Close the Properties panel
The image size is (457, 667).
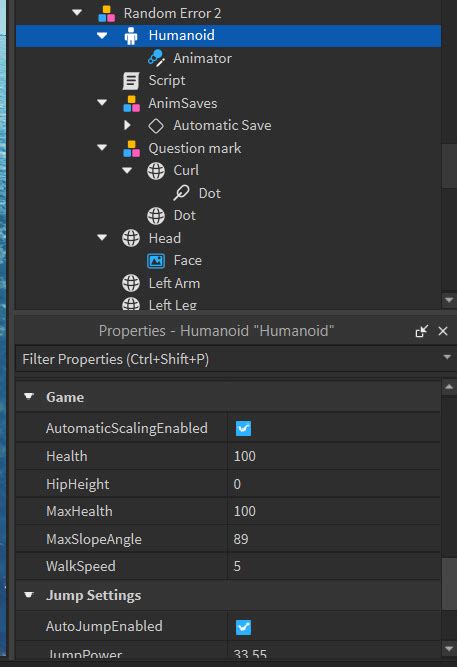coord(443,331)
